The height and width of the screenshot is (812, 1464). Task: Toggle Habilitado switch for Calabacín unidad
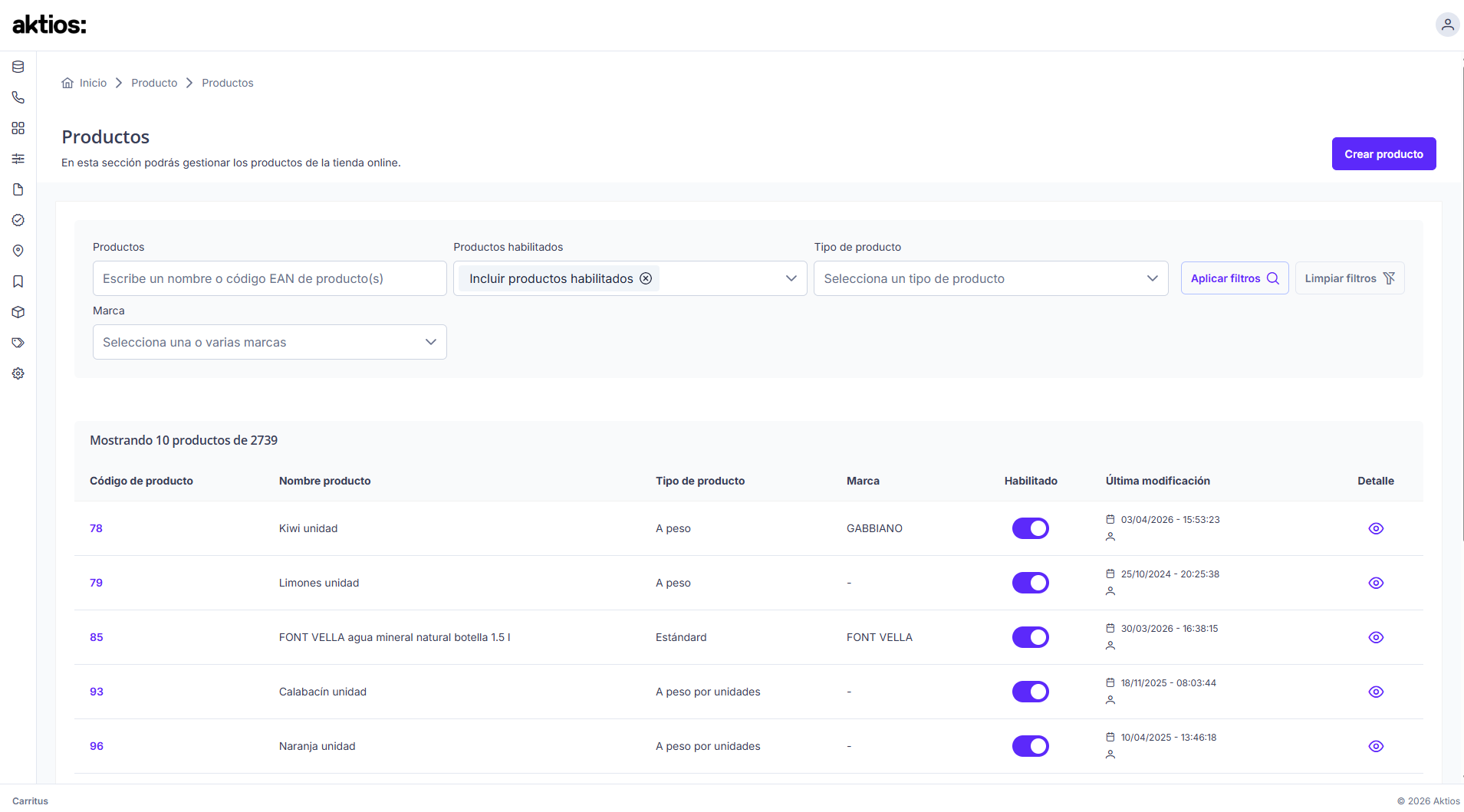pyautogui.click(x=1031, y=692)
